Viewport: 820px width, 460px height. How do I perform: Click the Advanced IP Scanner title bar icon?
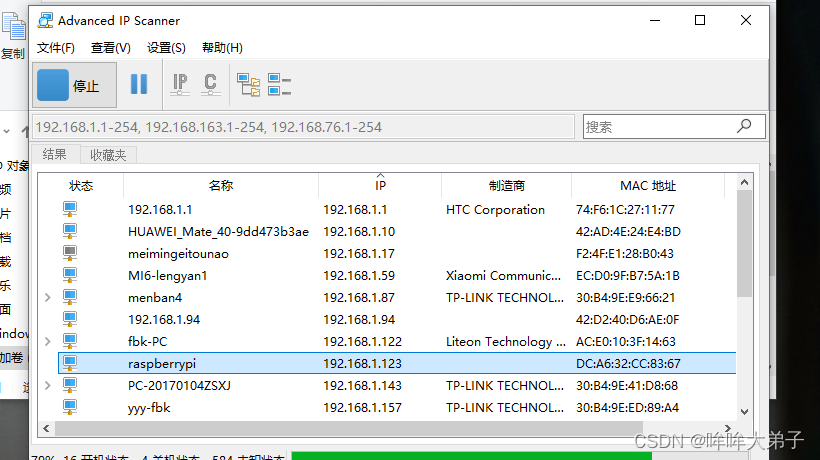pos(45,20)
